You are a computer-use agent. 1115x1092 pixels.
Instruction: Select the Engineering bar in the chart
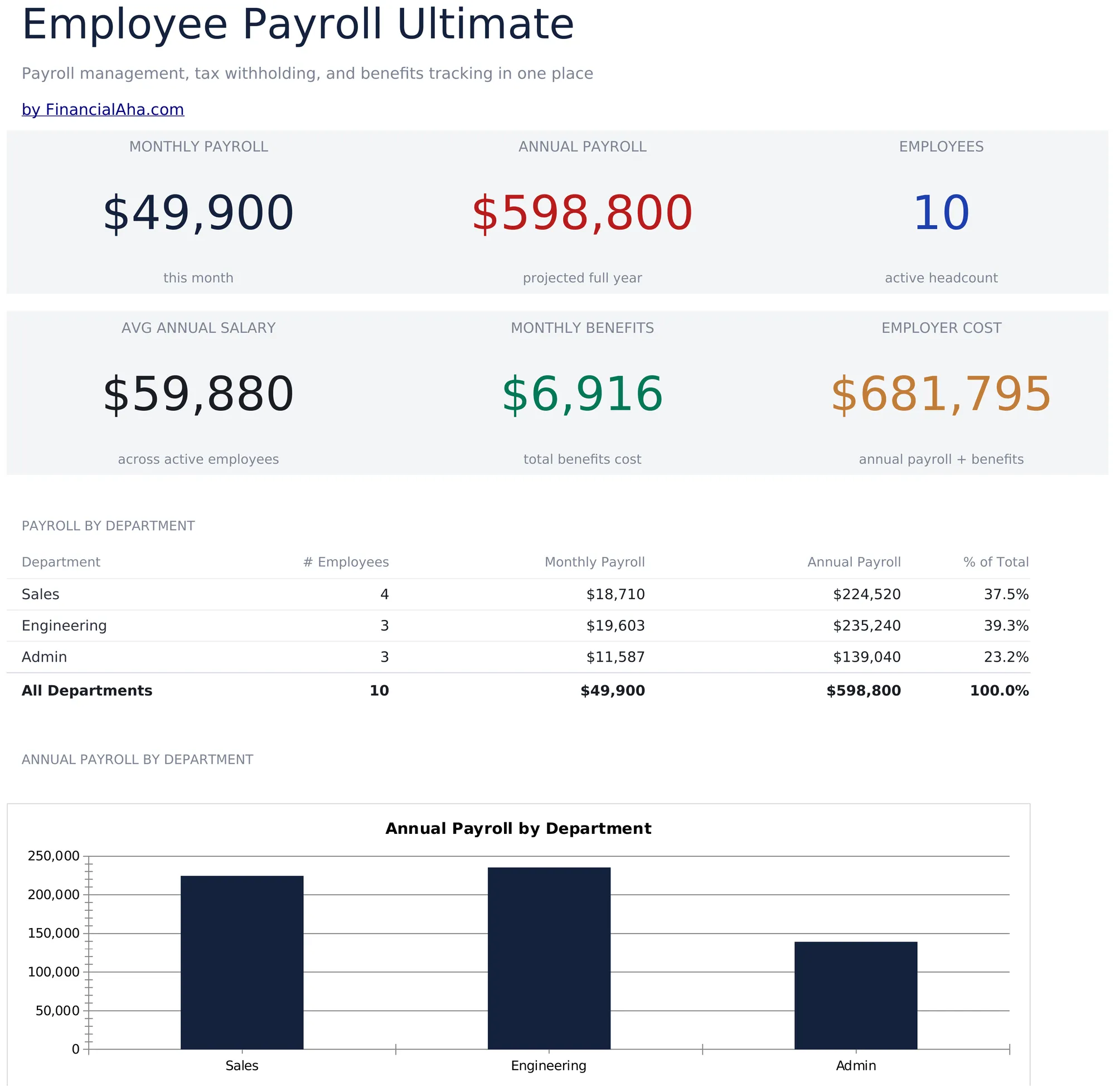click(550, 959)
